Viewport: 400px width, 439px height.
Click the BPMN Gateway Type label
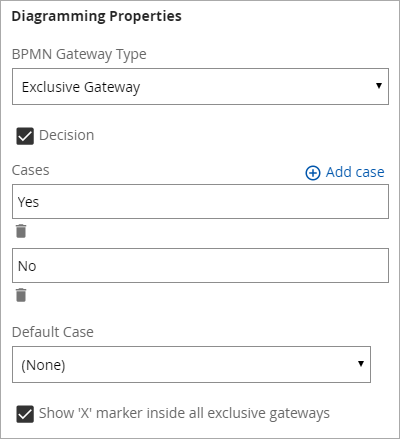pyautogui.click(x=79, y=54)
